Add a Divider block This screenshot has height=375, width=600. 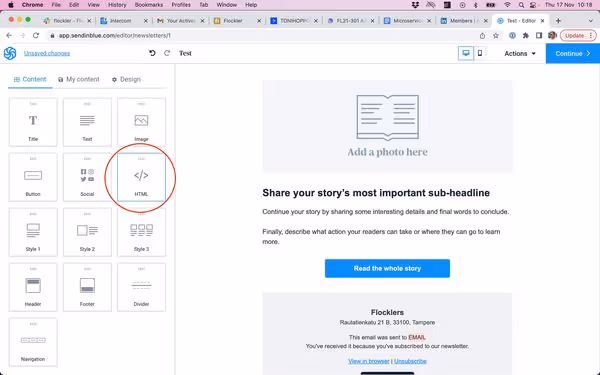[141, 287]
